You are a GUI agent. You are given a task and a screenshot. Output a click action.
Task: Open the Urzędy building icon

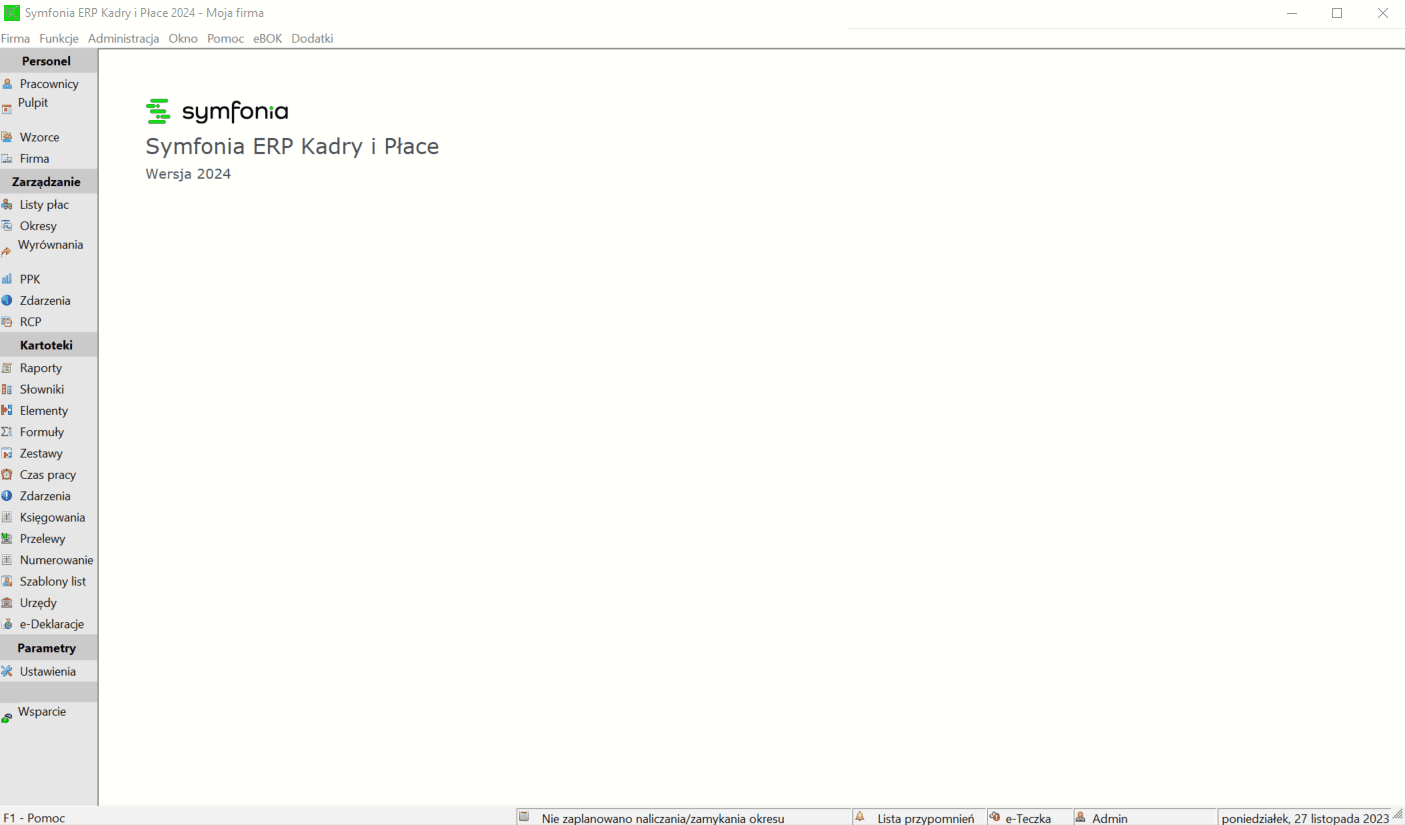[7, 603]
